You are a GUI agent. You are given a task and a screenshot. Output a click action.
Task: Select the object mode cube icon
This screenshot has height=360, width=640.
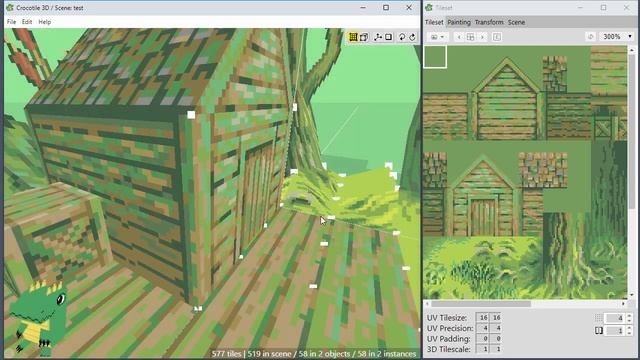click(x=364, y=37)
